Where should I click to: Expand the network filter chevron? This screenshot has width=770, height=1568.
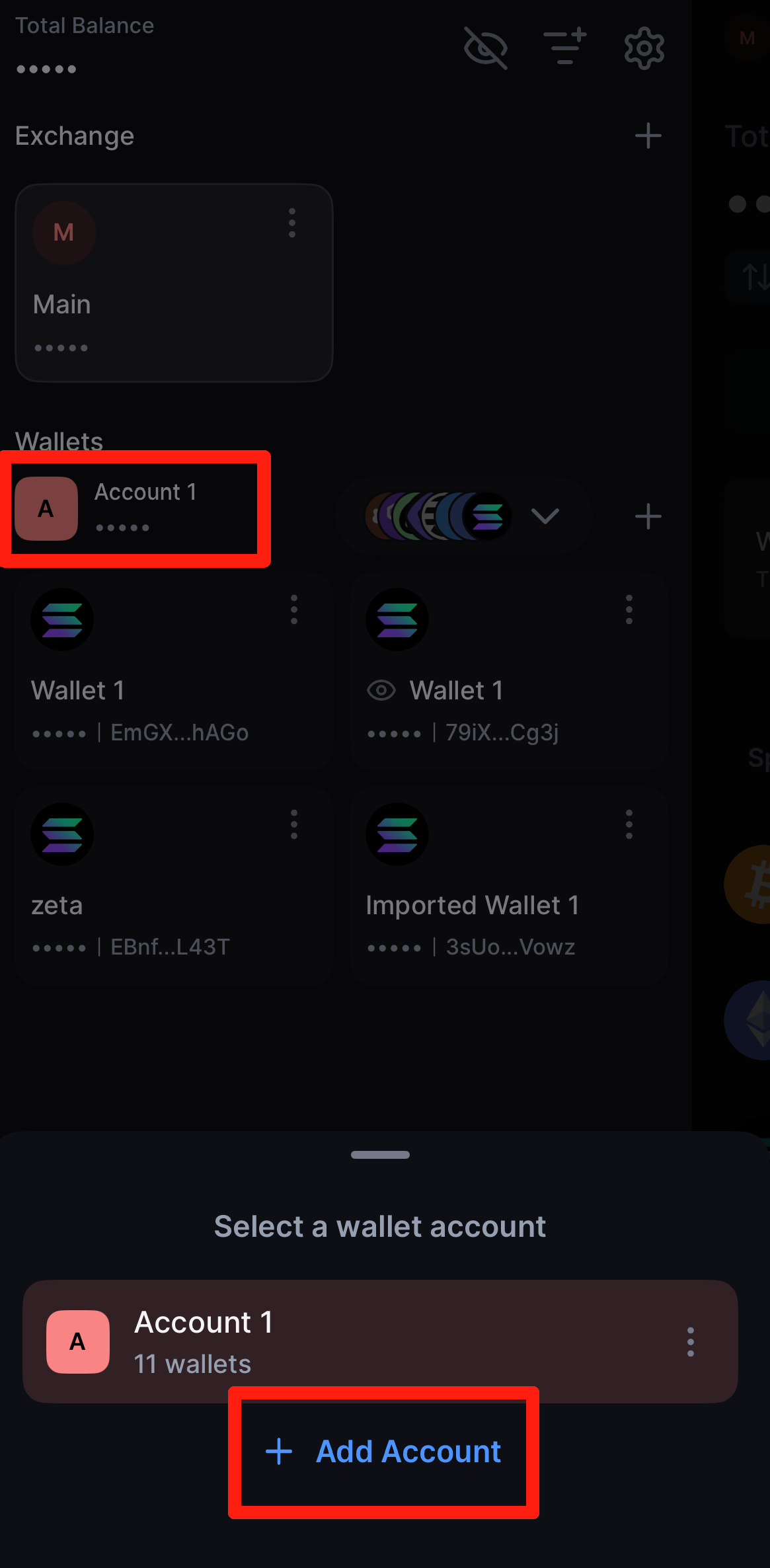click(x=545, y=516)
